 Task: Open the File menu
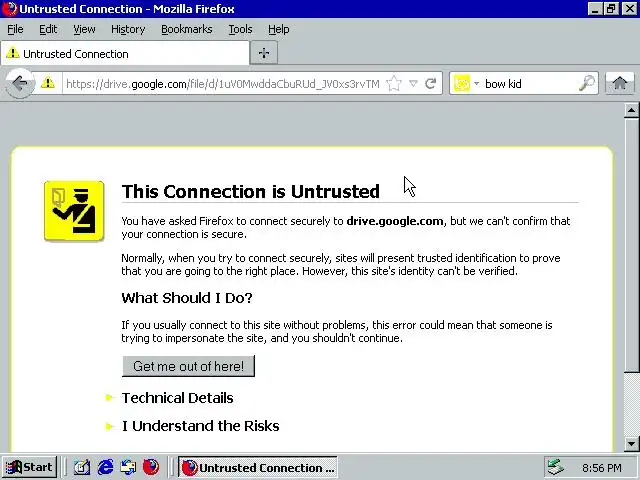[15, 29]
